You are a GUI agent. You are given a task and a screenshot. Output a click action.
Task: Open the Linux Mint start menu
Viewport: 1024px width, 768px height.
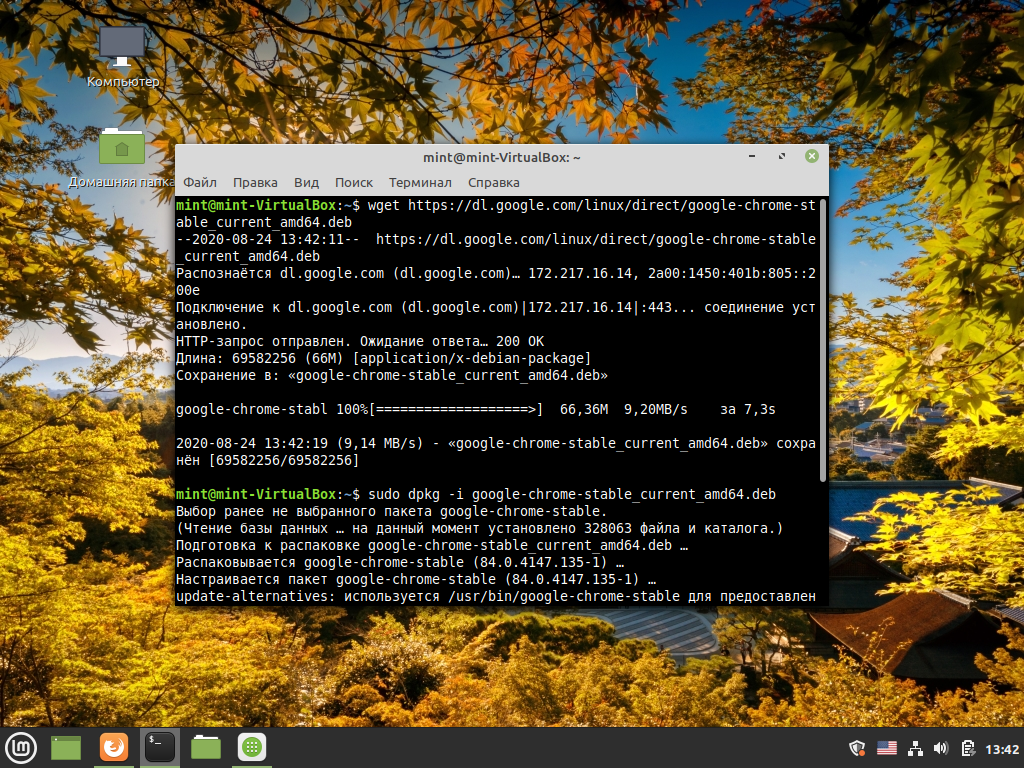coord(21,748)
